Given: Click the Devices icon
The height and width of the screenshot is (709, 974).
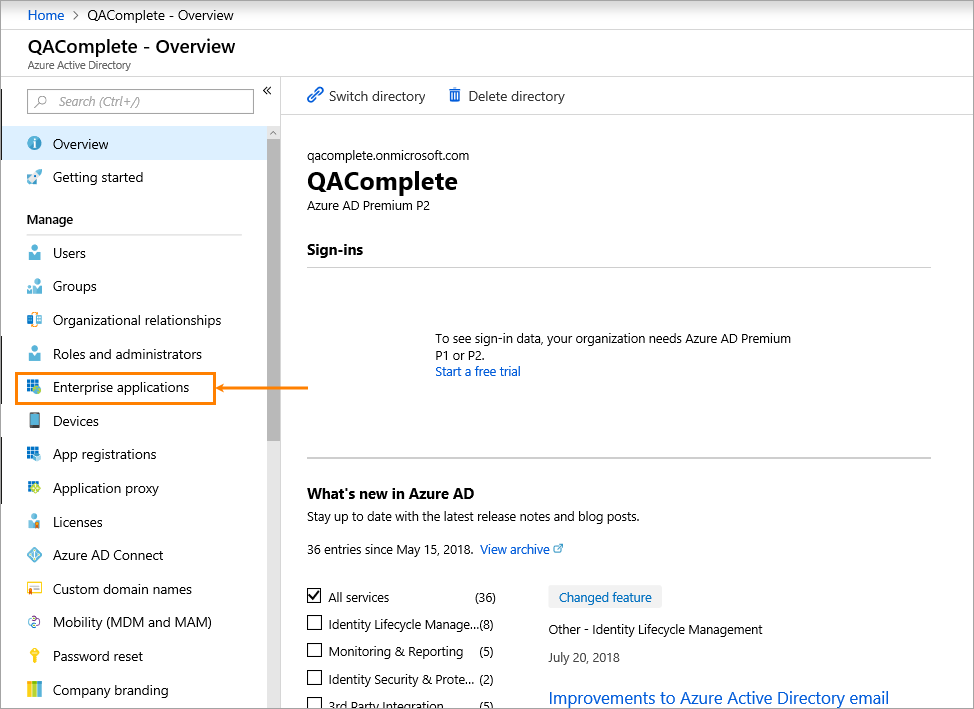Looking at the screenshot, I should click(x=35, y=421).
